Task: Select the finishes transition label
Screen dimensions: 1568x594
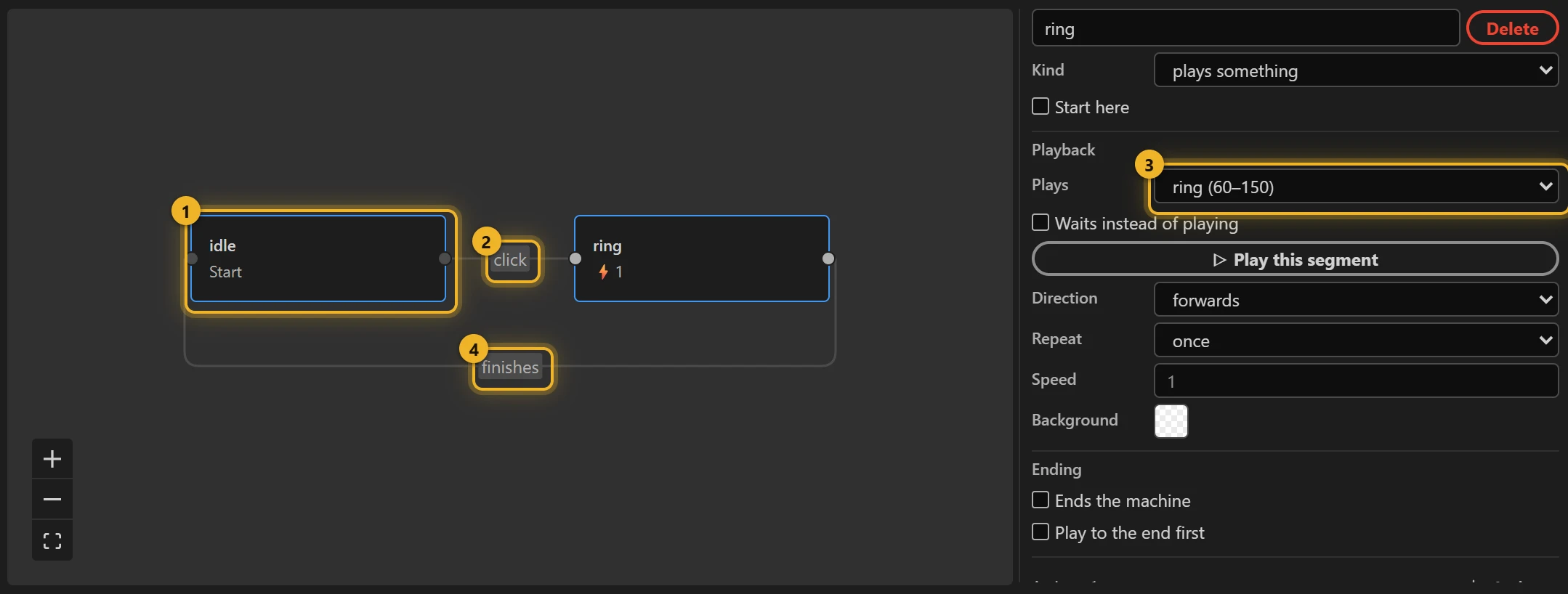Action: click(510, 367)
